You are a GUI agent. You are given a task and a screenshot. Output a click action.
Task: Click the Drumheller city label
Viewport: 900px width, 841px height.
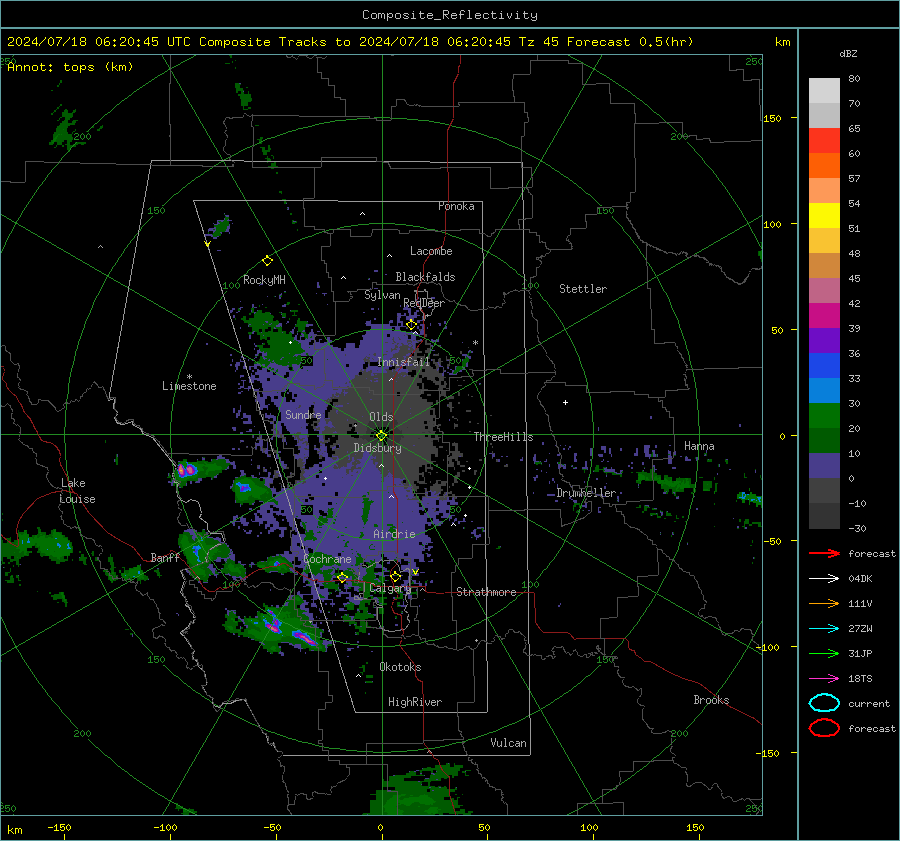587,493
